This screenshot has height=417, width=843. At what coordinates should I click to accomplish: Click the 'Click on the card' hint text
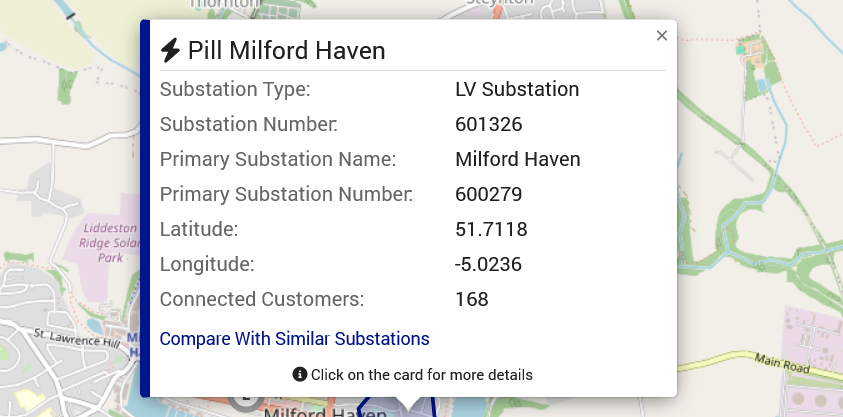tap(421, 375)
